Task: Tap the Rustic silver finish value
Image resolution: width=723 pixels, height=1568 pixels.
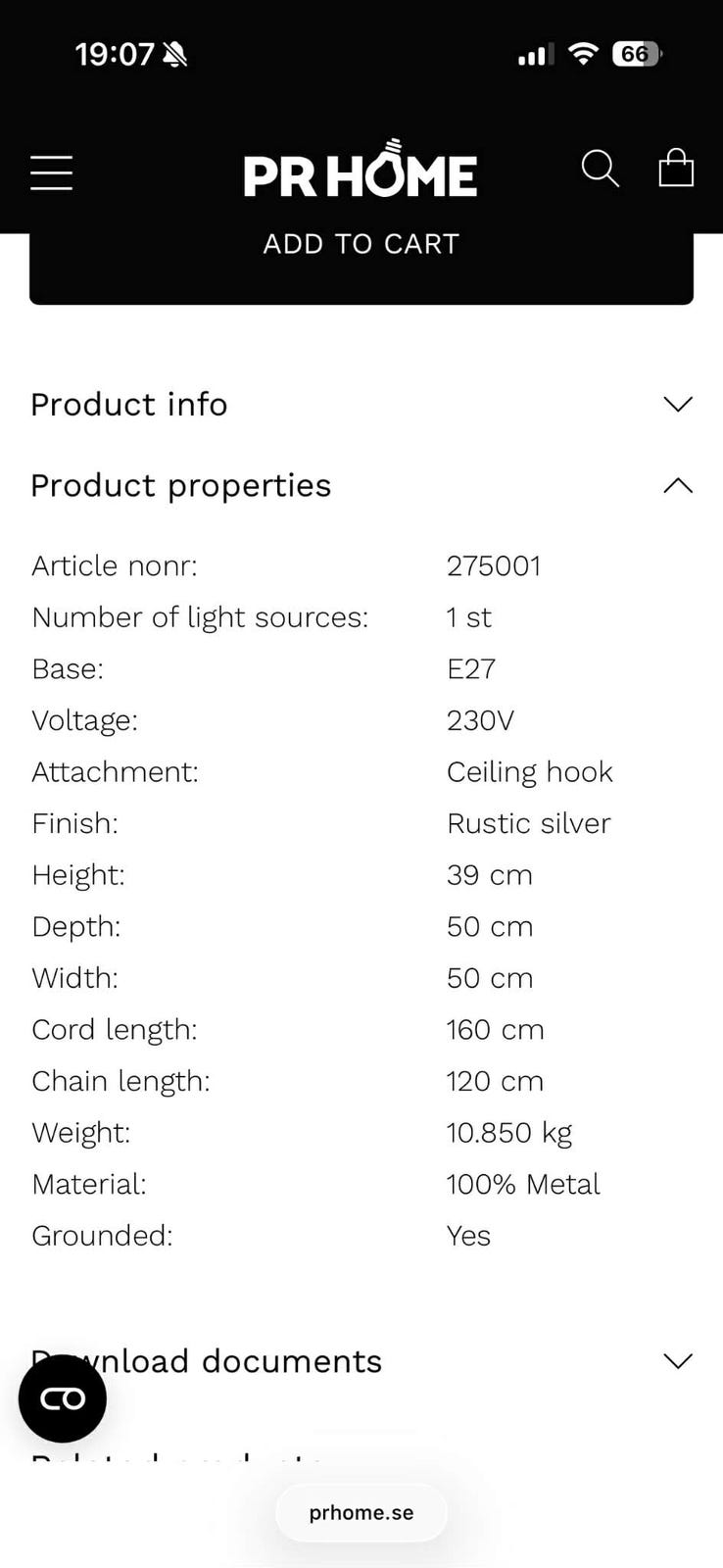Action: pos(529,823)
